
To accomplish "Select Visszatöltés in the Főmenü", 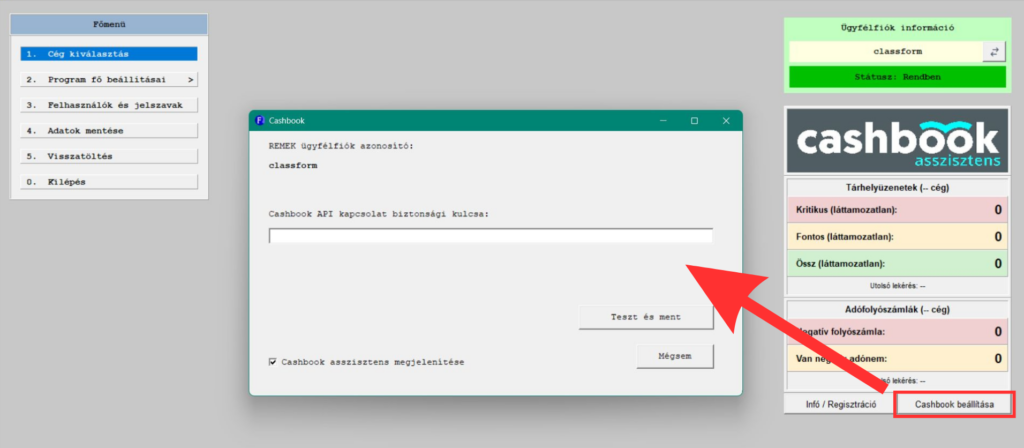I will [108, 156].
